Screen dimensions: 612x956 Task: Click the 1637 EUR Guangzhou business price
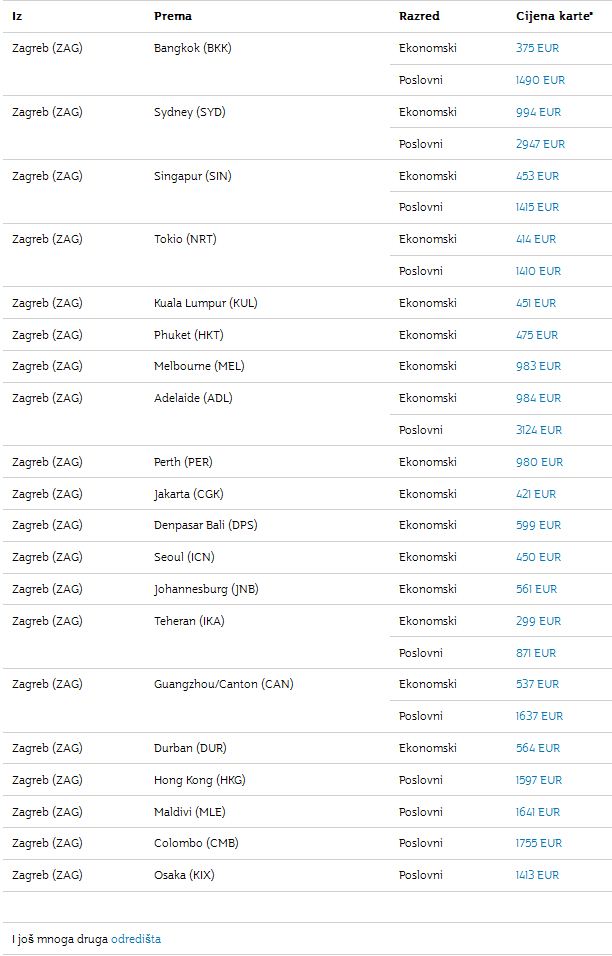pyautogui.click(x=539, y=716)
